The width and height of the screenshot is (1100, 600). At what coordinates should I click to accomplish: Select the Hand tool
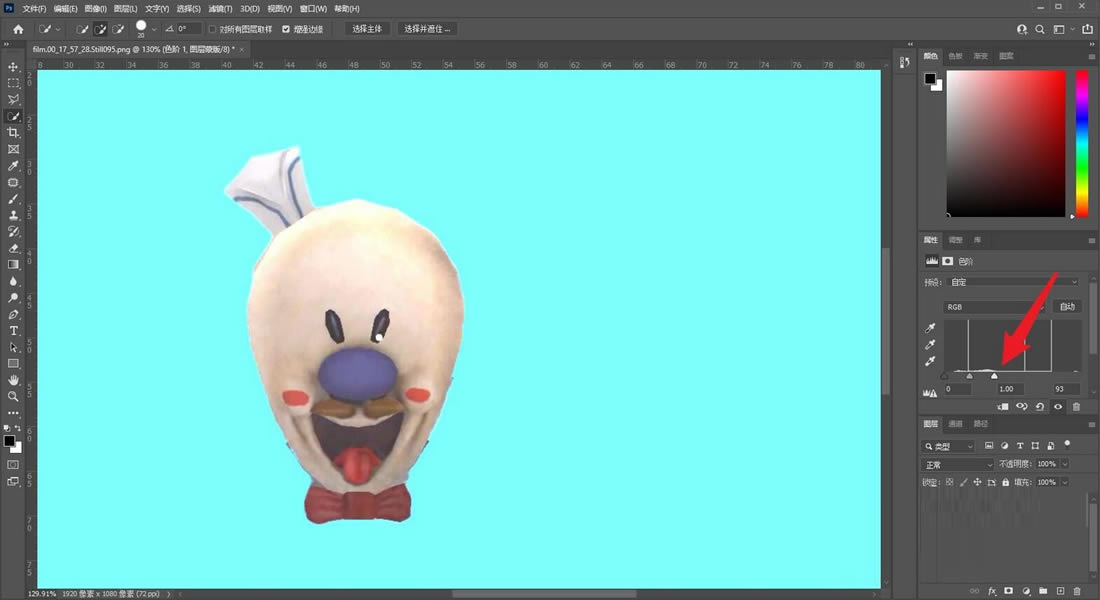point(13,380)
